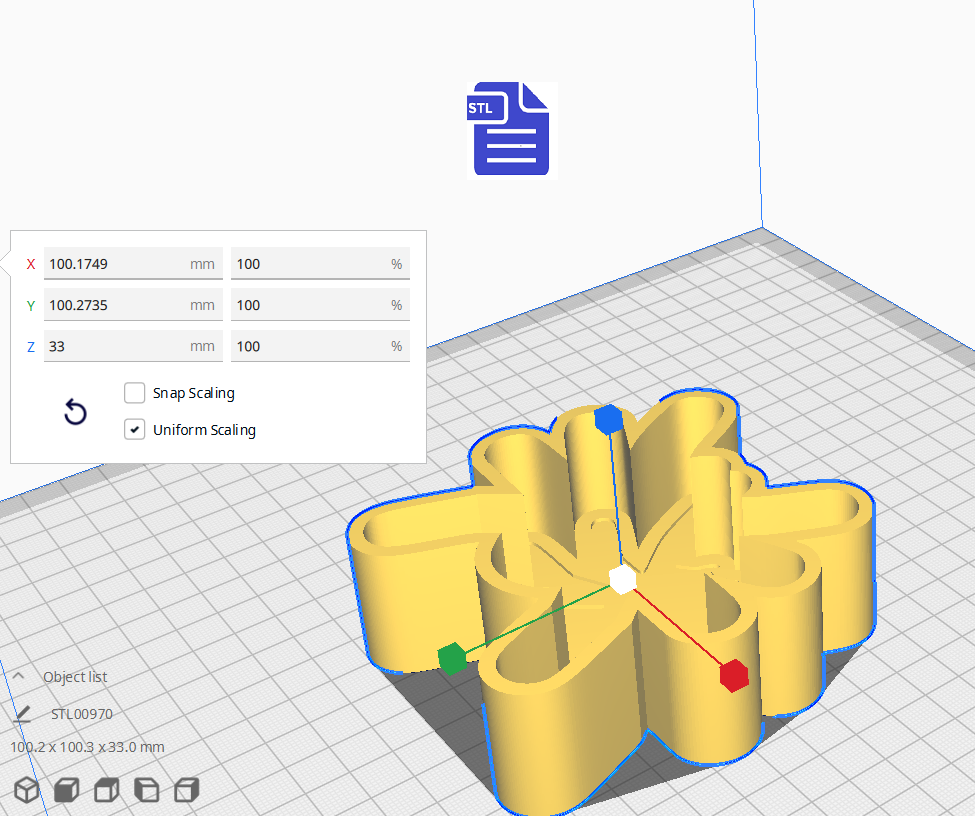
Task: Click the reset scale arrow icon
Action: tap(75, 412)
